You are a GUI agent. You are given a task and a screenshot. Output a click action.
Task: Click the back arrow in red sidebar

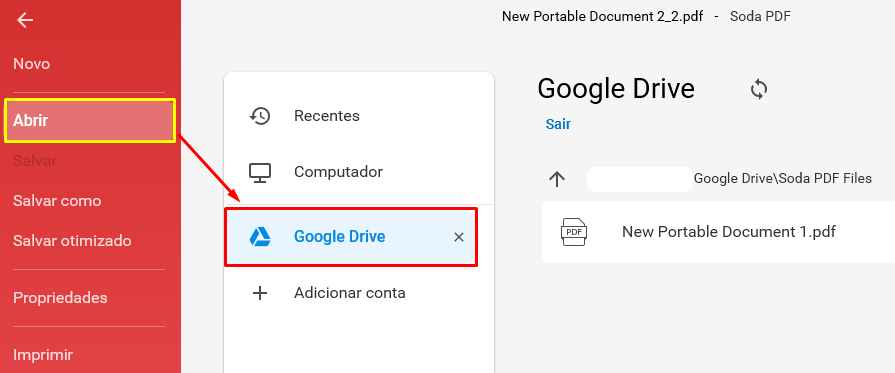[x=25, y=21]
